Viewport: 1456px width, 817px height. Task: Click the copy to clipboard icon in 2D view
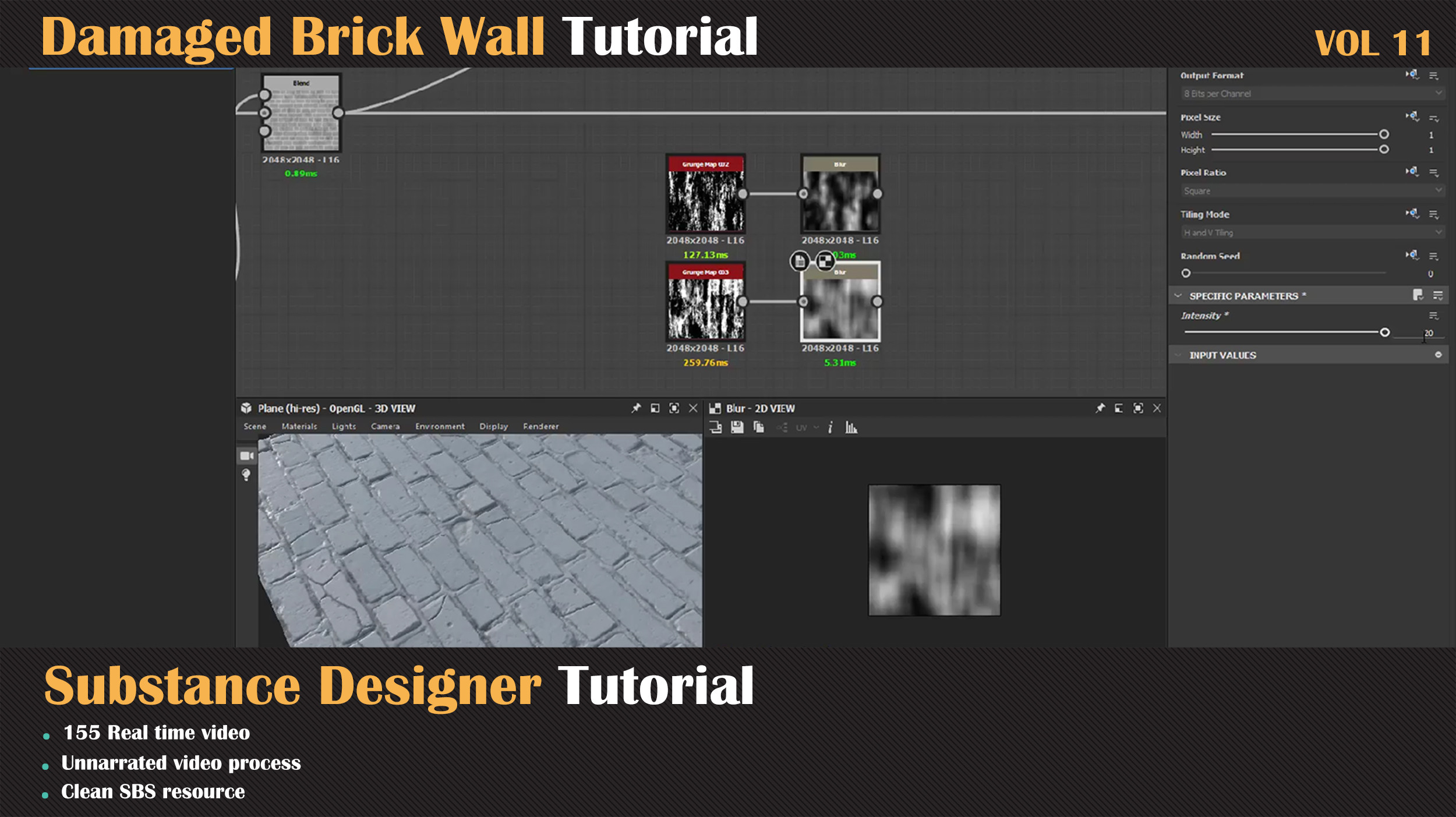758,427
